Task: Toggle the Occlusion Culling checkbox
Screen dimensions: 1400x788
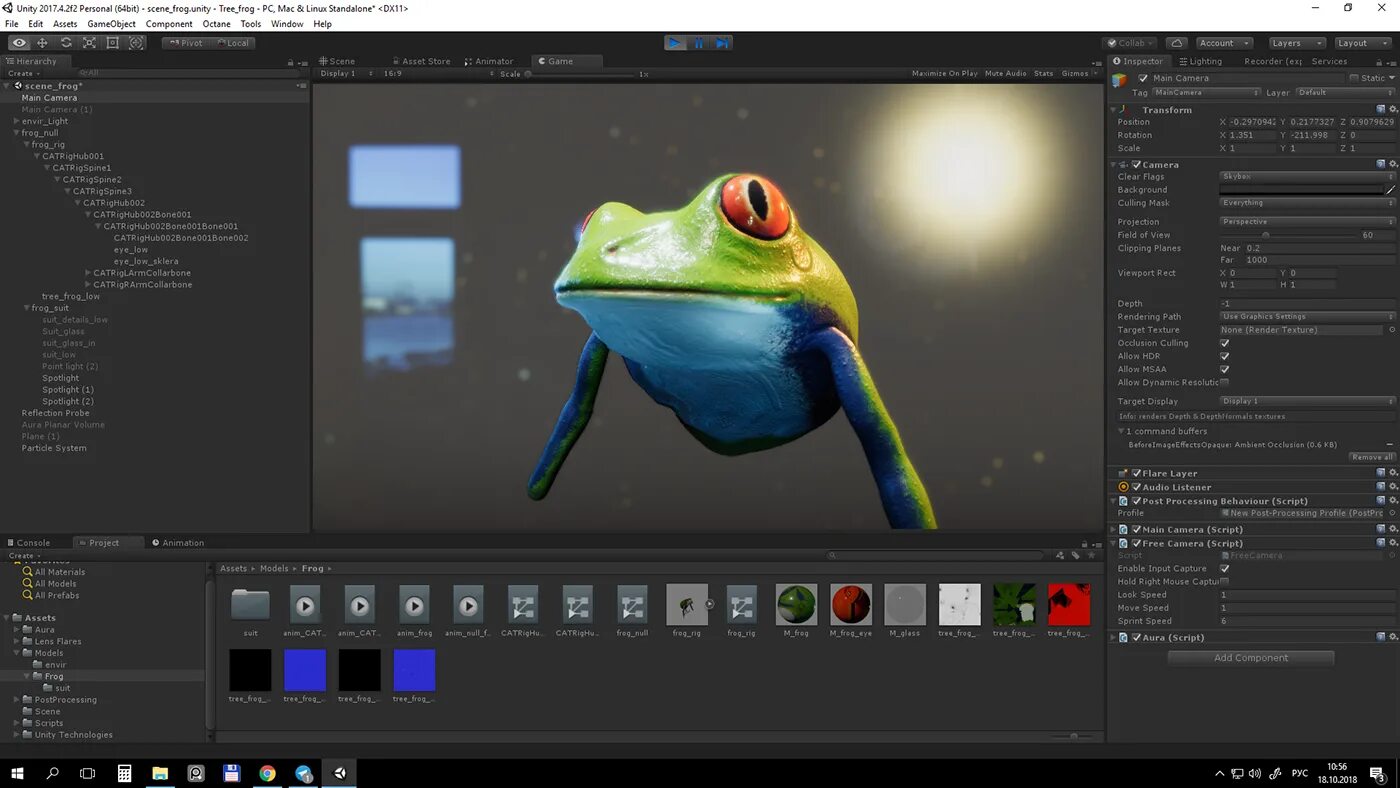Action: click(1225, 343)
